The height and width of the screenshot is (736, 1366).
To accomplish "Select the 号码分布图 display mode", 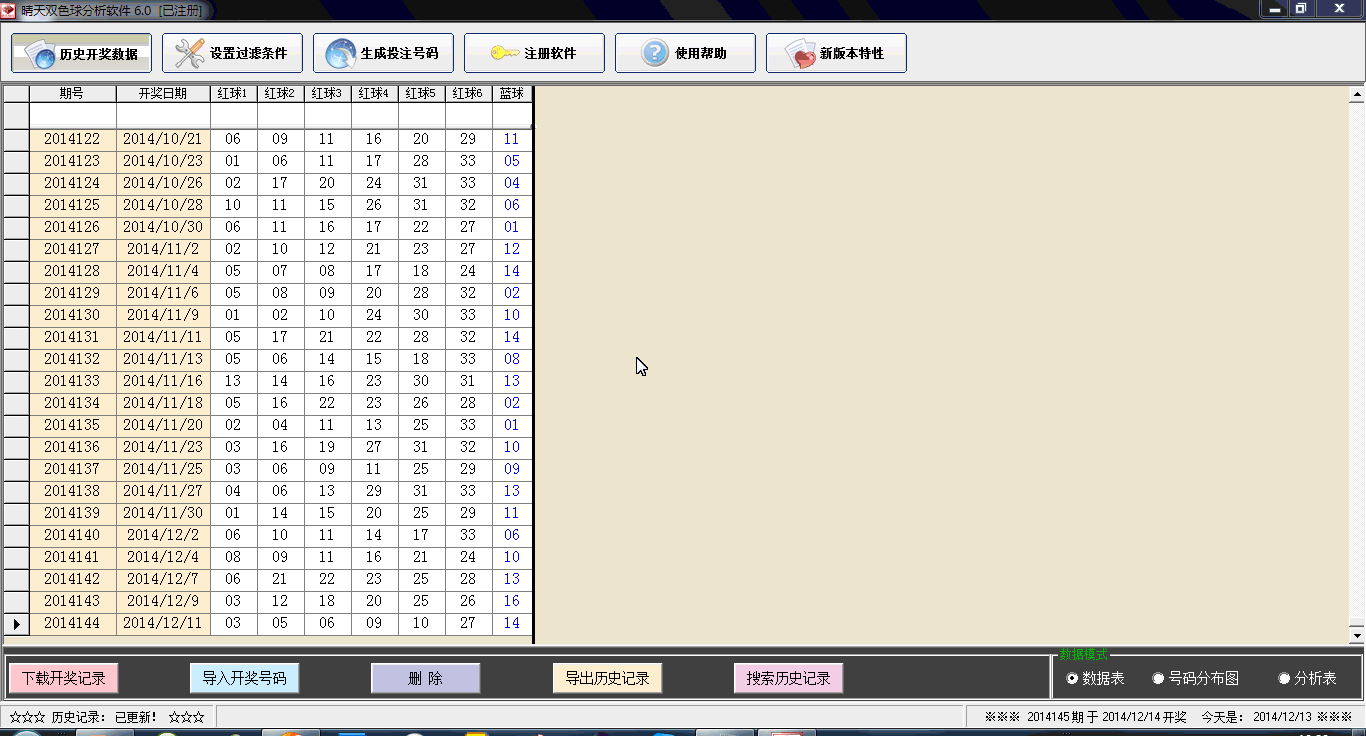I will point(1159,679).
